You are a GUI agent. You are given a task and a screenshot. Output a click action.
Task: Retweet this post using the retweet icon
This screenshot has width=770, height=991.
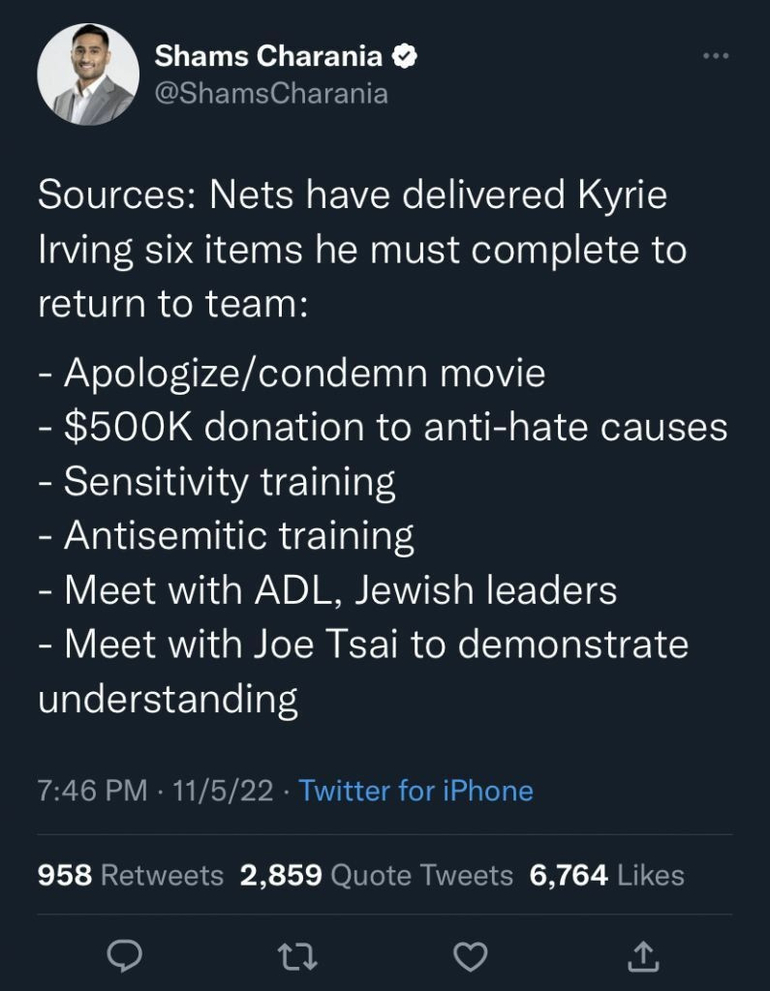(x=298, y=958)
